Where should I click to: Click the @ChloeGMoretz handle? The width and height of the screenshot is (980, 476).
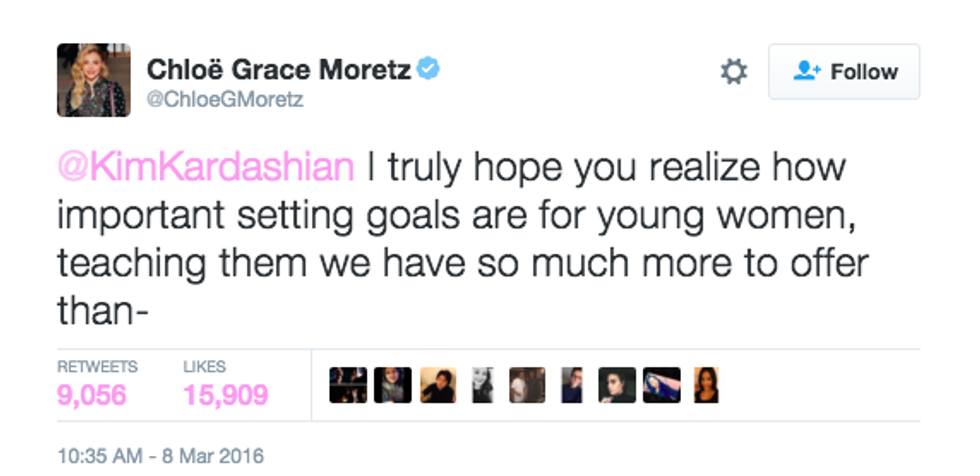[225, 100]
